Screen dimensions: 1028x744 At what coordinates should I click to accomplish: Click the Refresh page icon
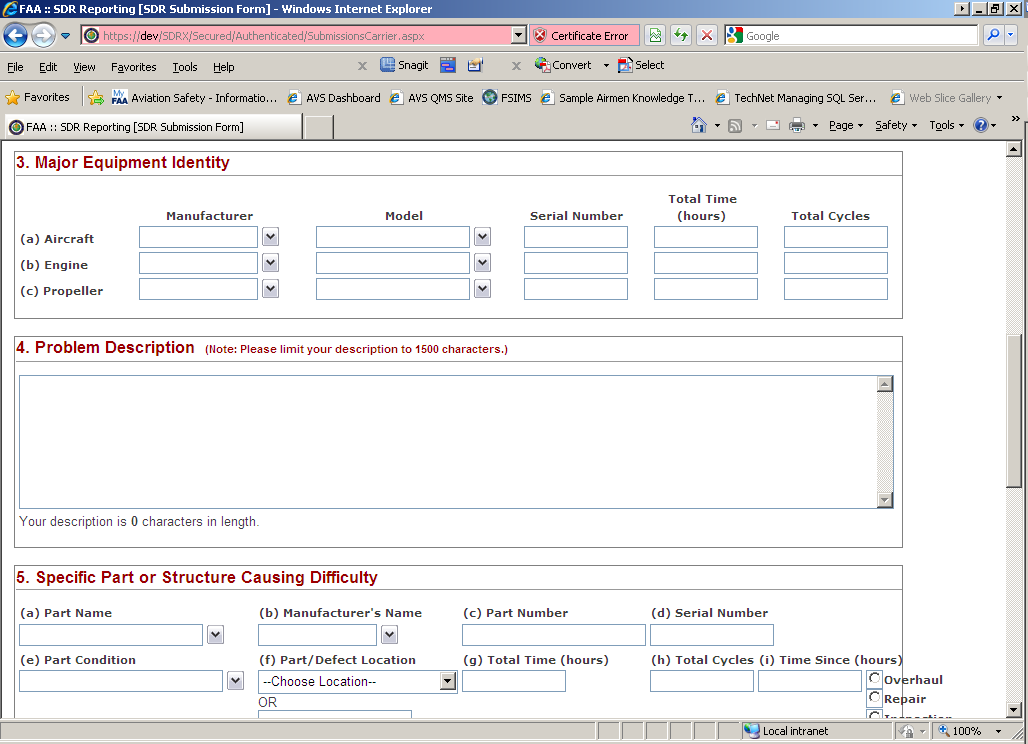(681, 36)
